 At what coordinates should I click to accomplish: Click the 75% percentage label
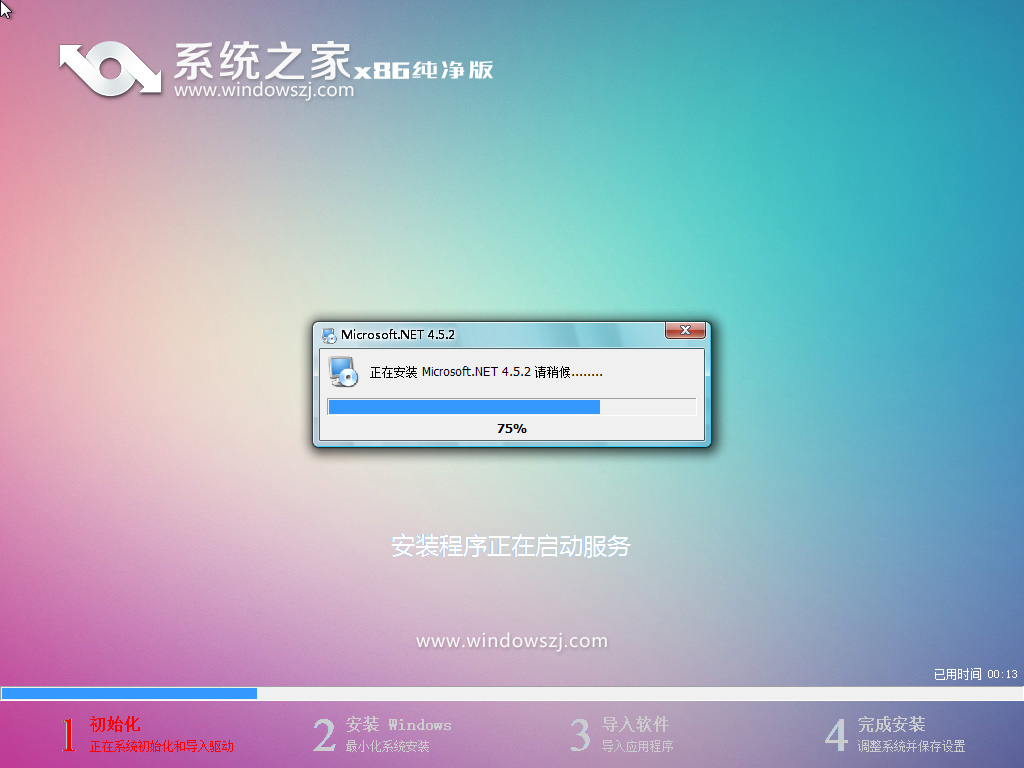coord(512,428)
